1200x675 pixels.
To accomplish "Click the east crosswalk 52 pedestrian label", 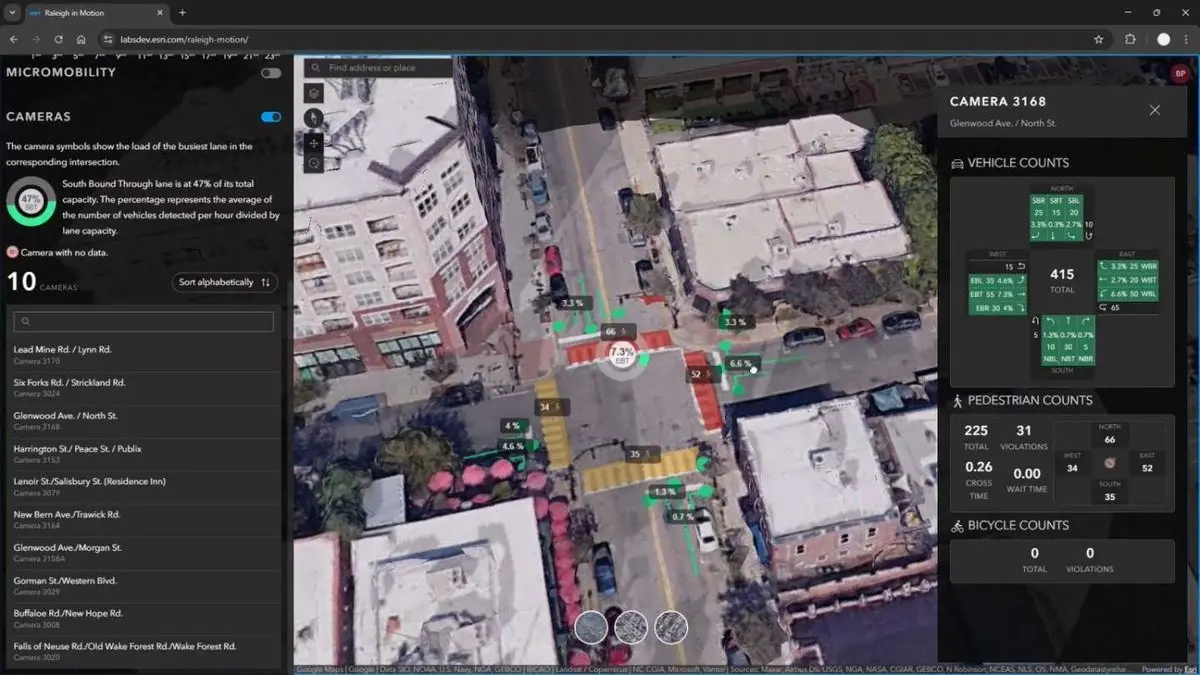I will click(x=700, y=374).
